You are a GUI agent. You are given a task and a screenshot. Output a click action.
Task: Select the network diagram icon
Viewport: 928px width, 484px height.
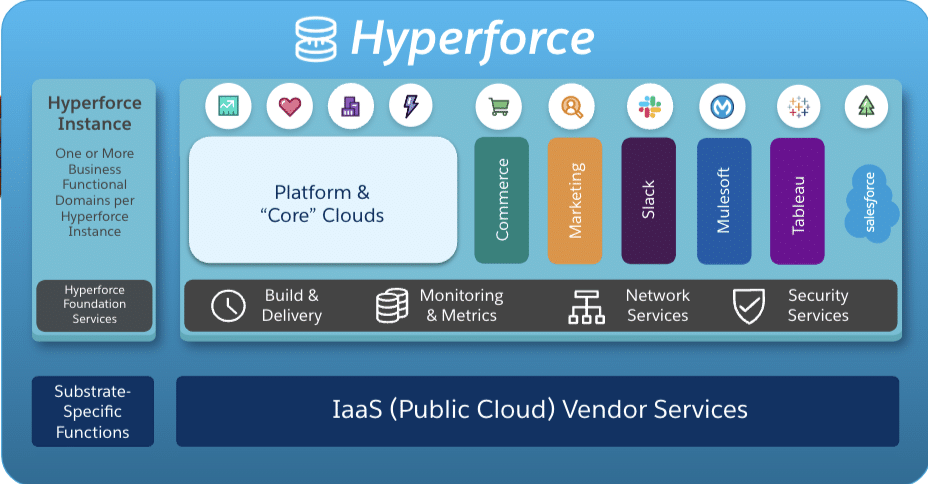(586, 306)
